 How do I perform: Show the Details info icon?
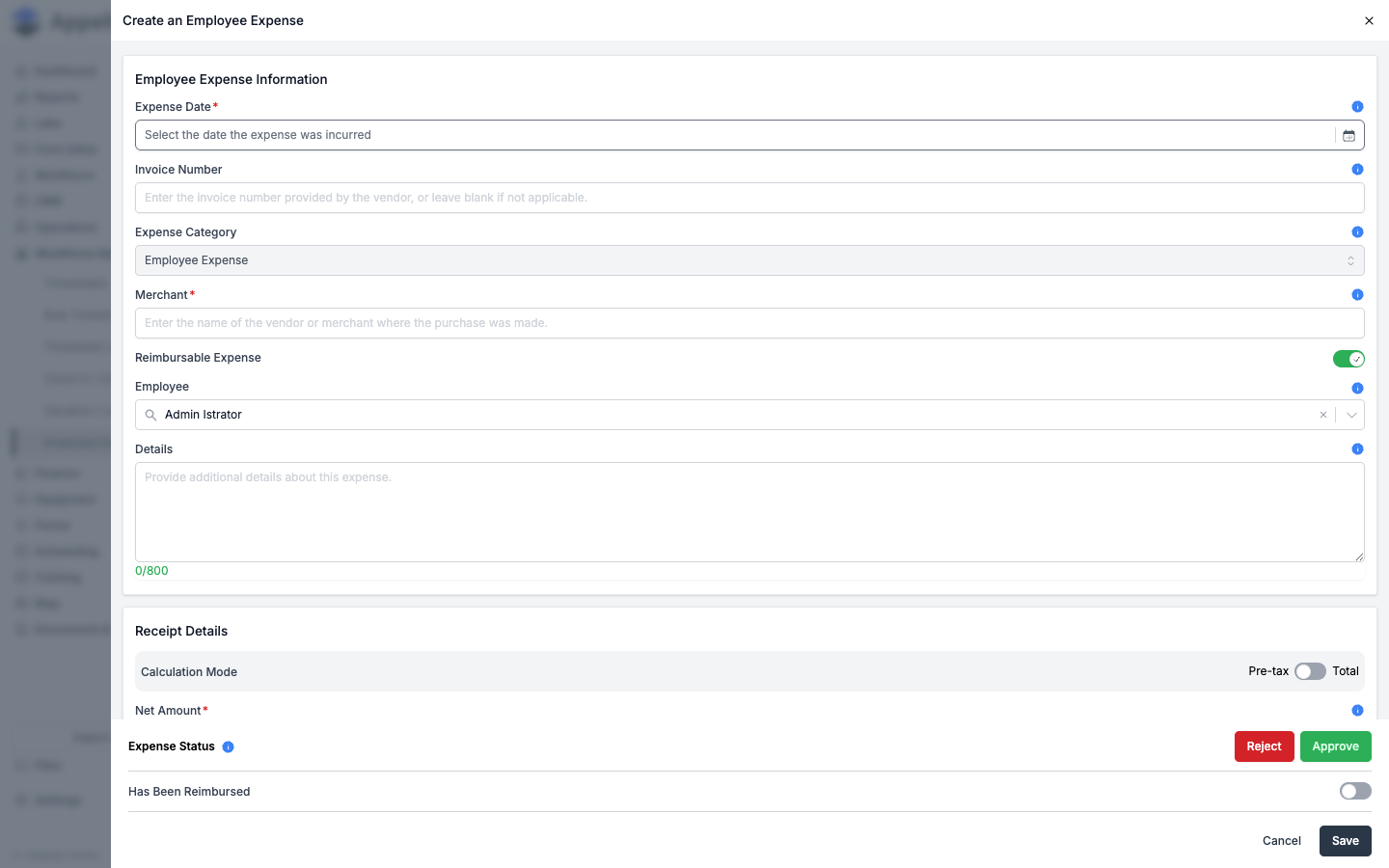tap(1357, 449)
